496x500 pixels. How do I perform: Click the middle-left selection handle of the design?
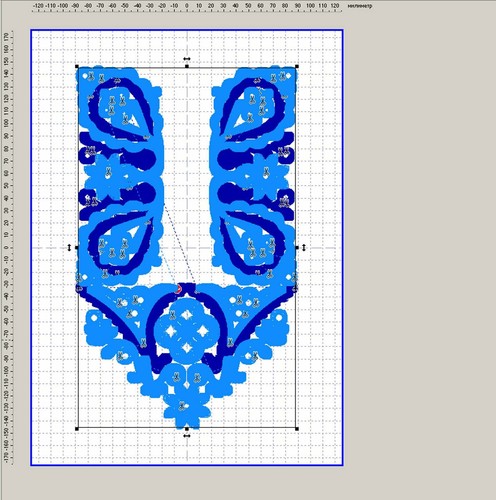pos(77,247)
